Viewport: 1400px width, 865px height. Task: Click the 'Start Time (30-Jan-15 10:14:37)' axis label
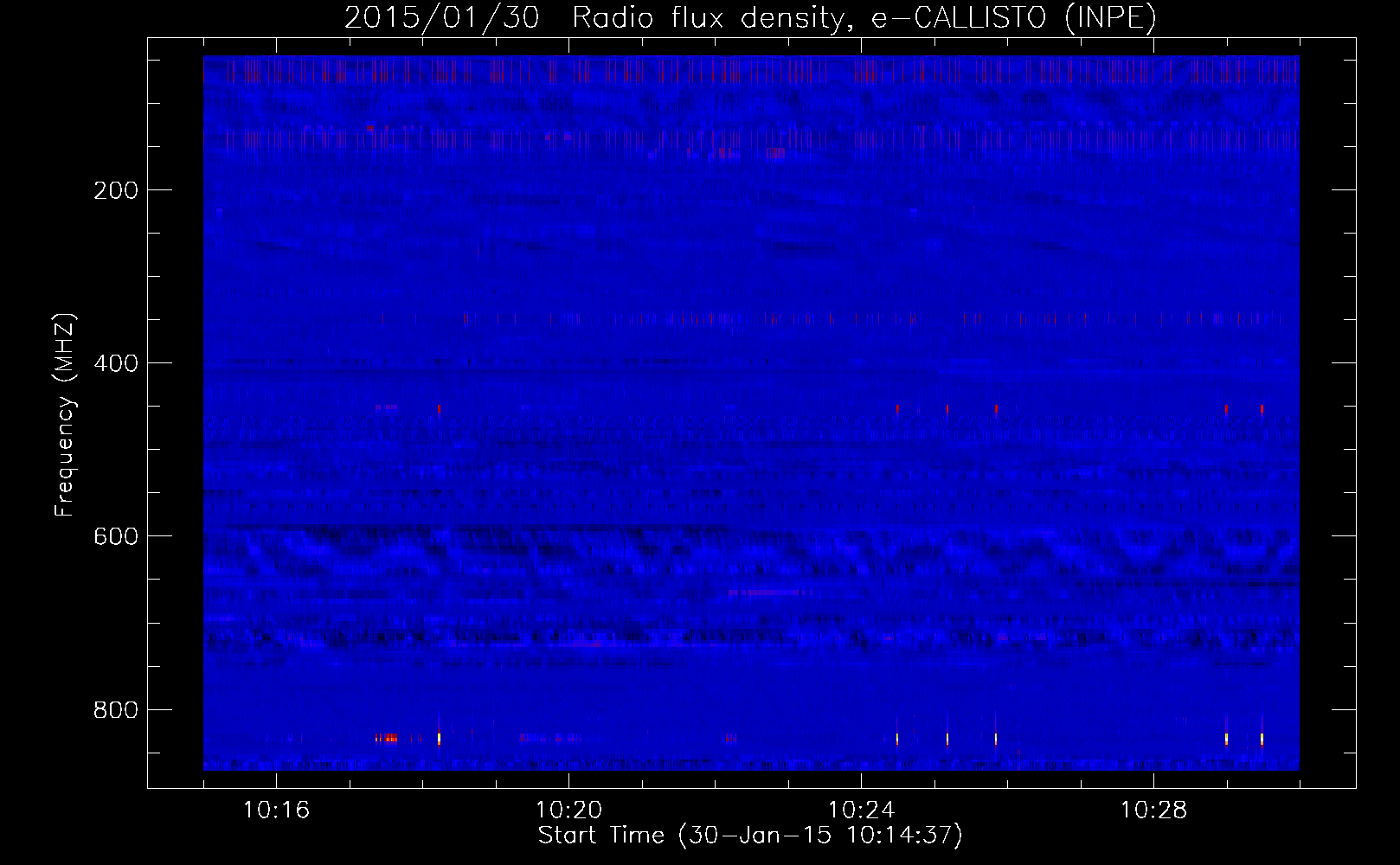tap(750, 836)
